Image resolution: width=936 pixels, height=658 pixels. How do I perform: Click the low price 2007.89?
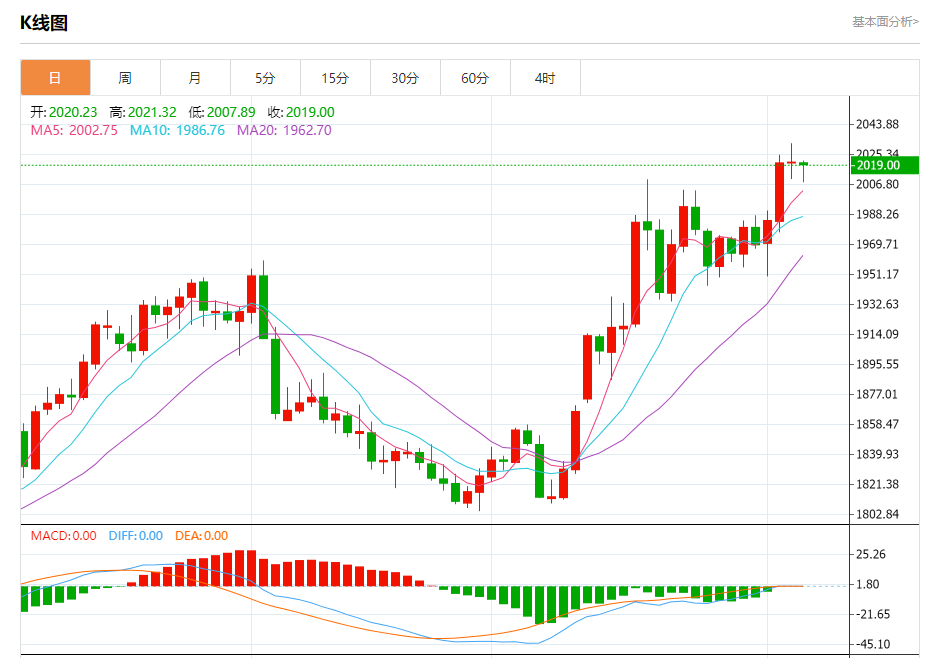point(231,112)
